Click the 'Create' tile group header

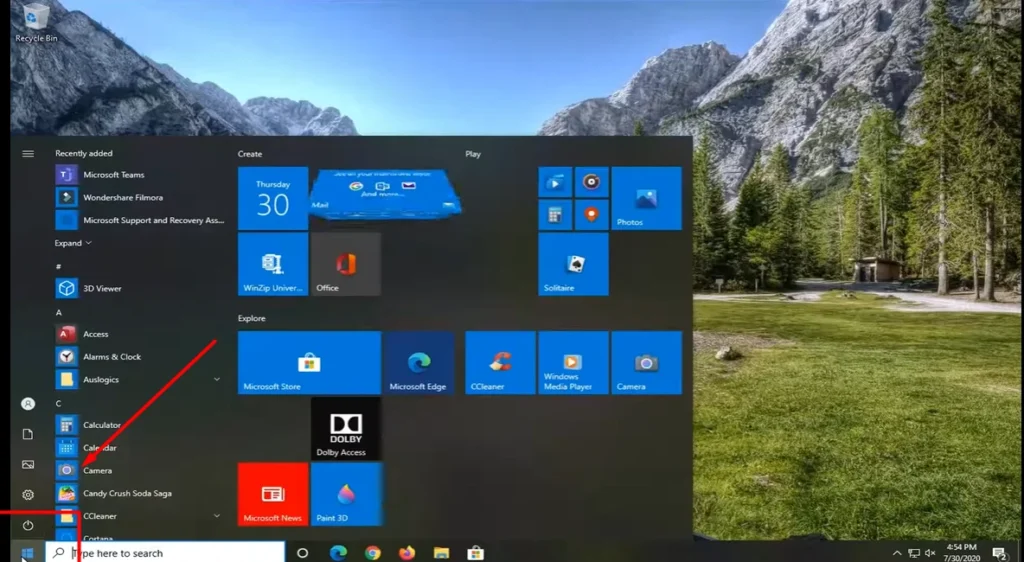[250, 154]
